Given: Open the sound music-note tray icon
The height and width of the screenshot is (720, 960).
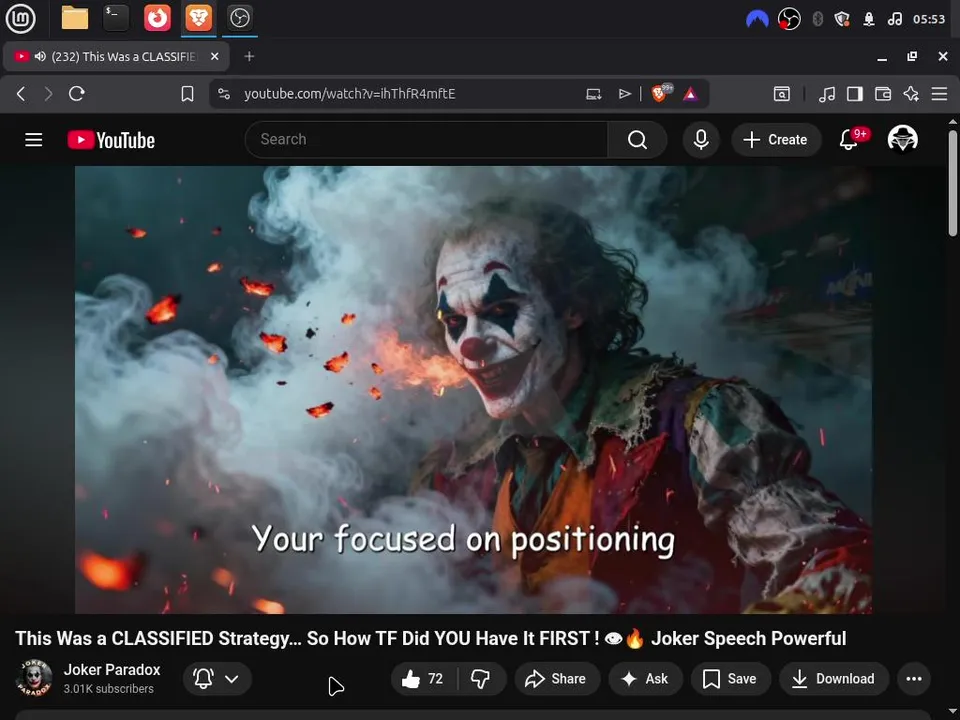Looking at the screenshot, I should point(894,20).
